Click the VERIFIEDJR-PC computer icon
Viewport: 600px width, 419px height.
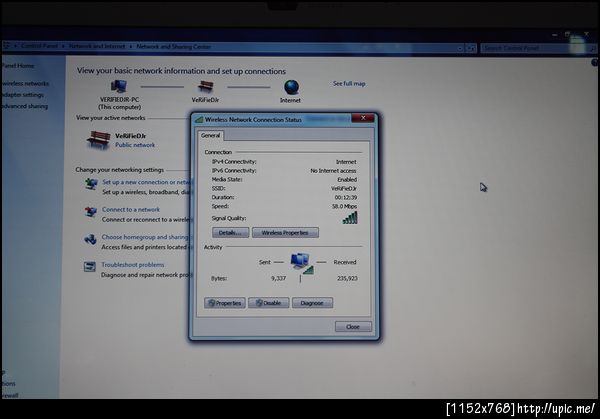119,86
